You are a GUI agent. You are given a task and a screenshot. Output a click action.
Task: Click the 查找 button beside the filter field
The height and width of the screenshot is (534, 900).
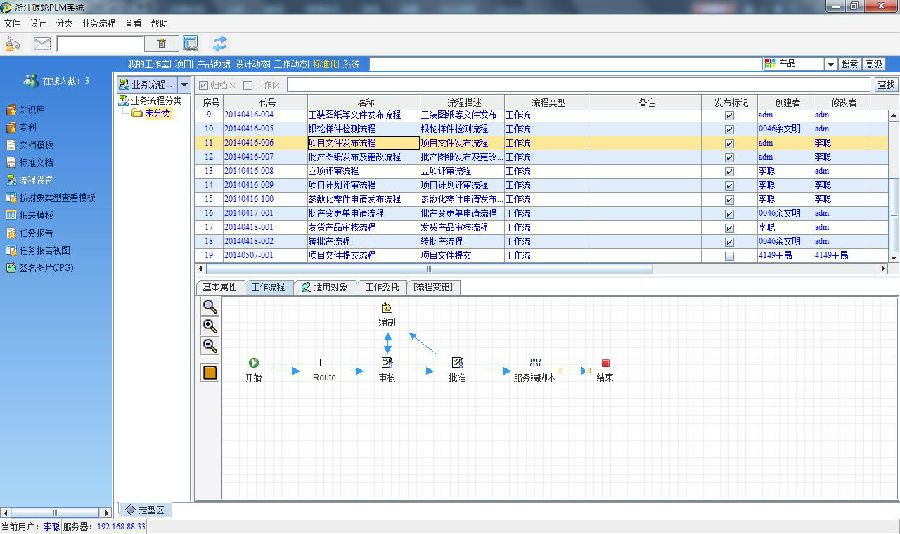[885, 85]
